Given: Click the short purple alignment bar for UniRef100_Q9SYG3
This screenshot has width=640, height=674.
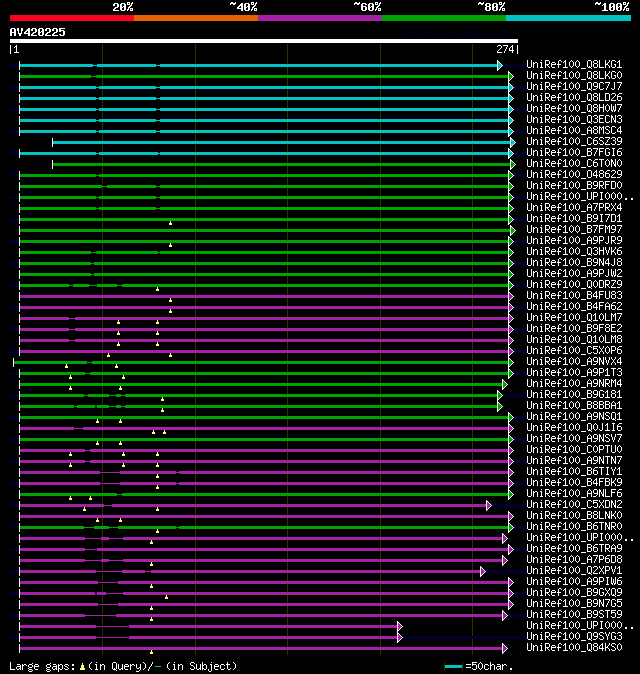Looking at the screenshot, I should 211,637.
